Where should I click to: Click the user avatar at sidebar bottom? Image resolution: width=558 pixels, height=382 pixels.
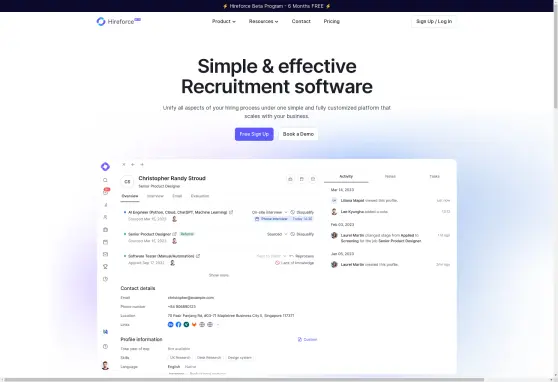click(x=105, y=365)
